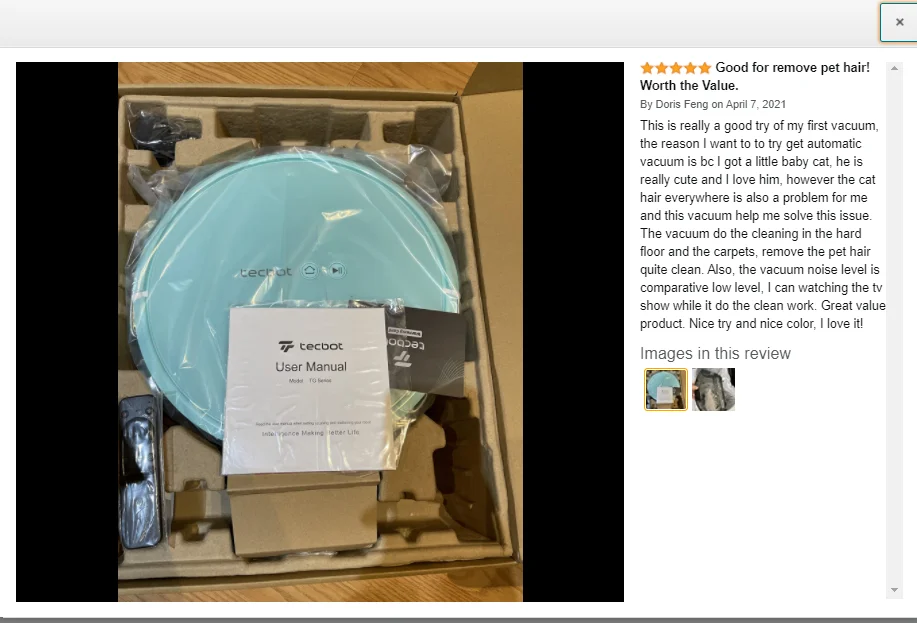Click the 'Images in this review' heading
917x623 pixels.
[x=715, y=353]
